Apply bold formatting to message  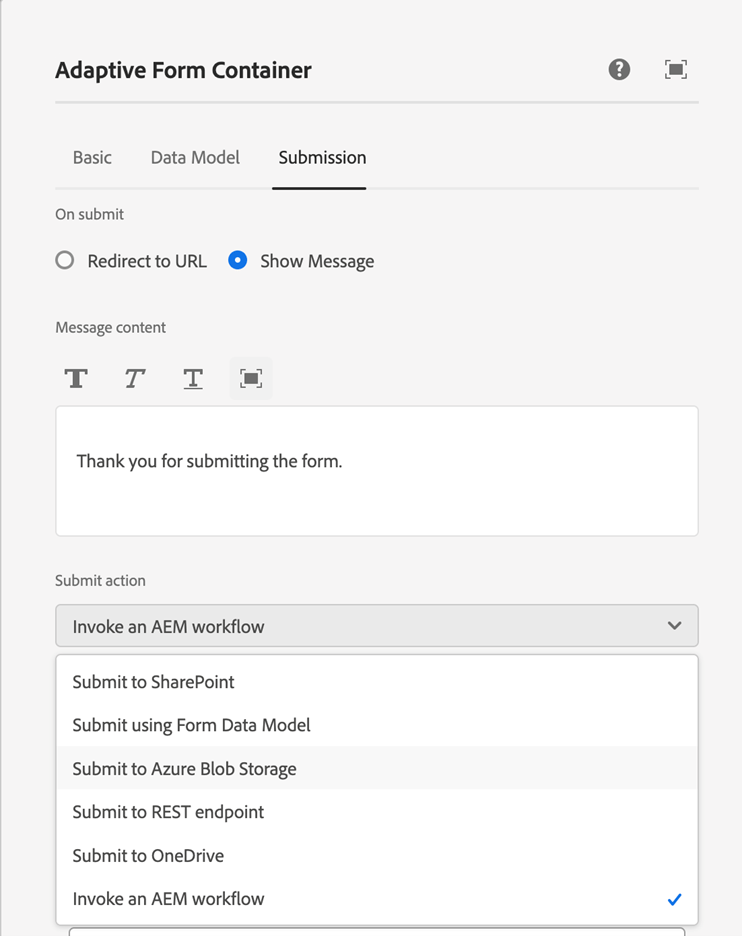click(x=76, y=379)
